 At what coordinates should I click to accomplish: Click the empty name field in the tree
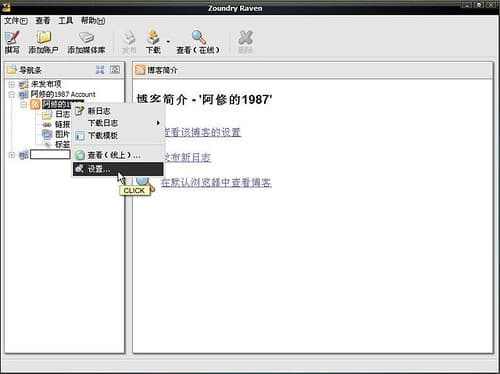click(x=50, y=154)
